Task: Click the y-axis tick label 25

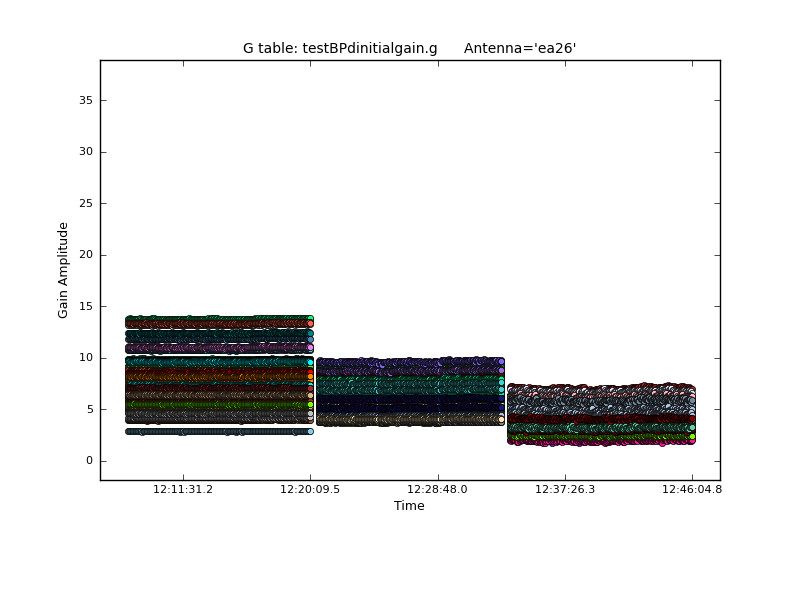Action: (x=85, y=203)
